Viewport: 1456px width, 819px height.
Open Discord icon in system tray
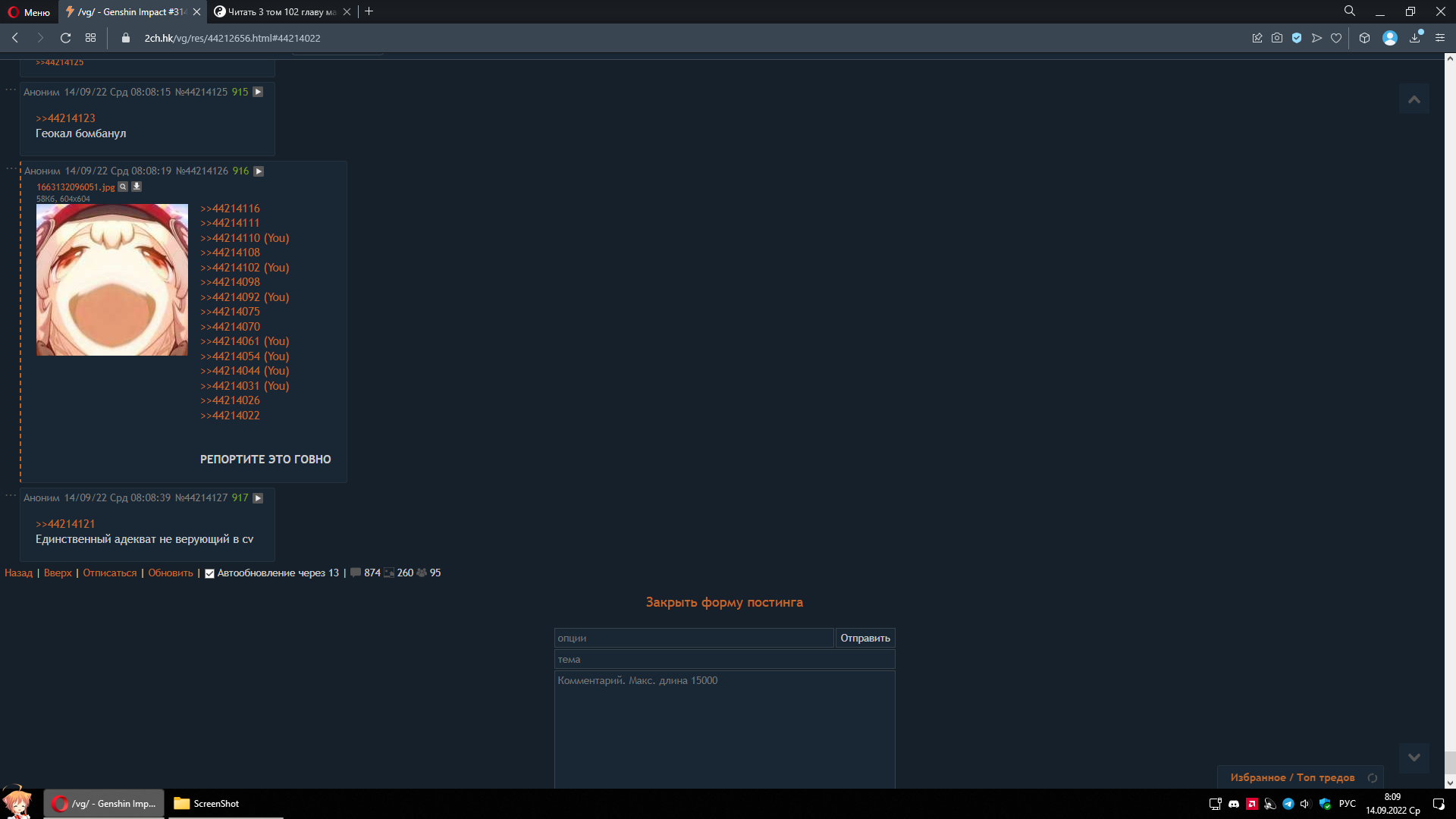click(x=1234, y=804)
